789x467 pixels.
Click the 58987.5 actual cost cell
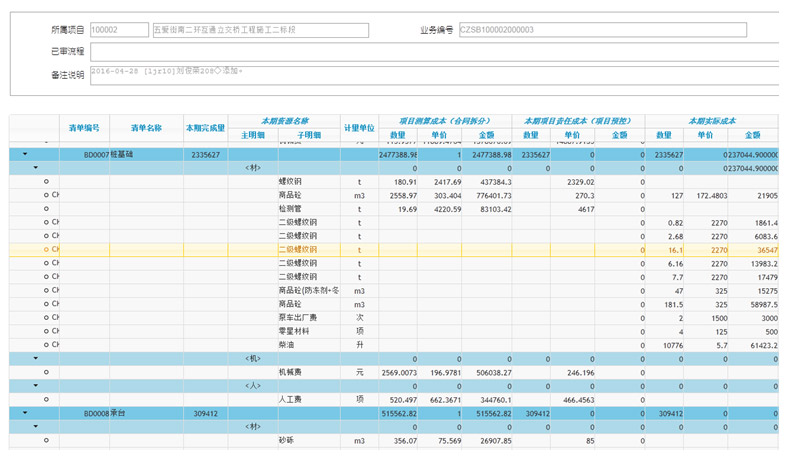point(753,304)
